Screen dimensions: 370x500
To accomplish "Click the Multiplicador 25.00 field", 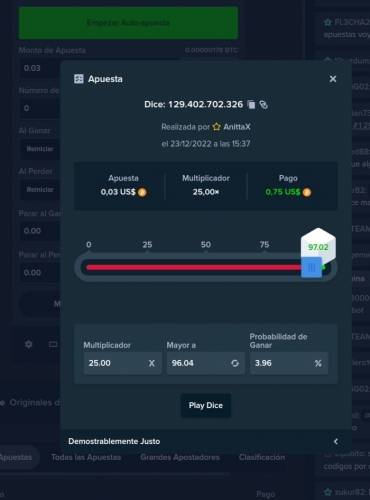I will click(123, 363).
